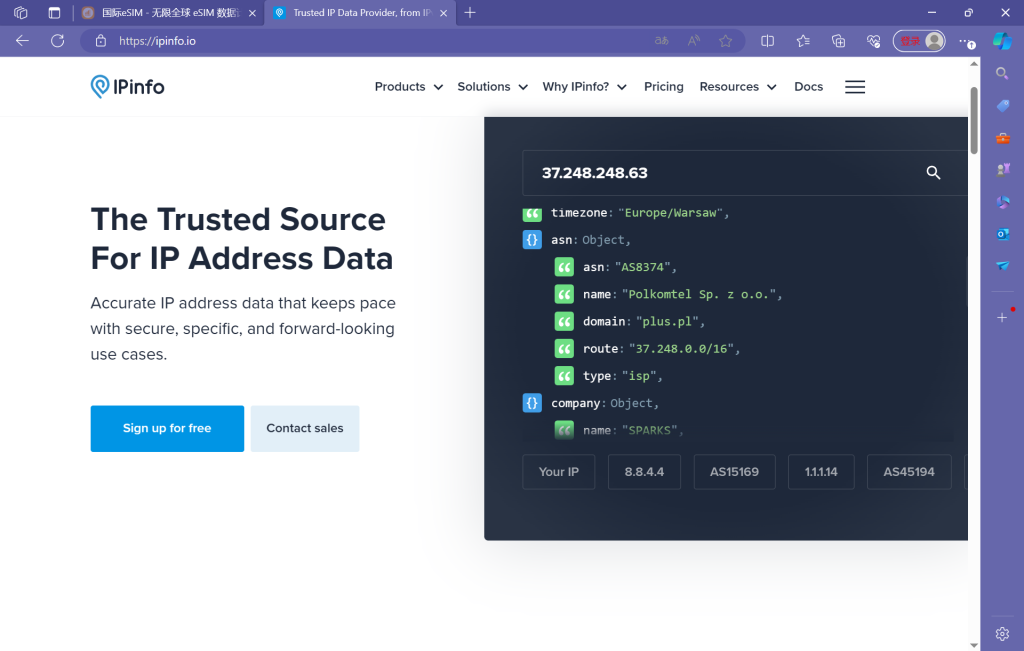Open browser essentials heart icon
This screenshot has width=1024, height=651.
coord(873,40)
